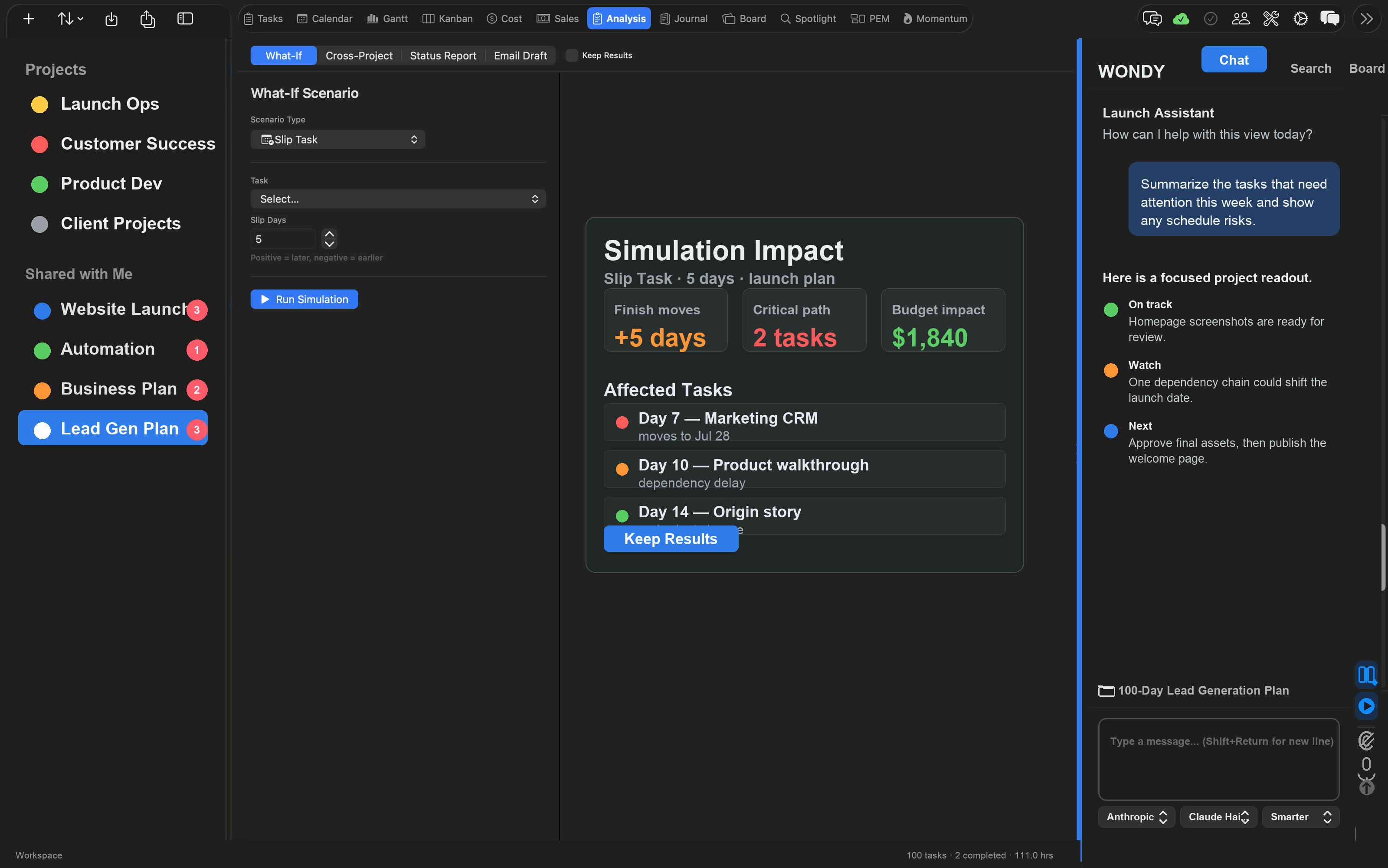Switch to the Momentum tab
This screenshot has width=1388, height=868.
pos(935,19)
